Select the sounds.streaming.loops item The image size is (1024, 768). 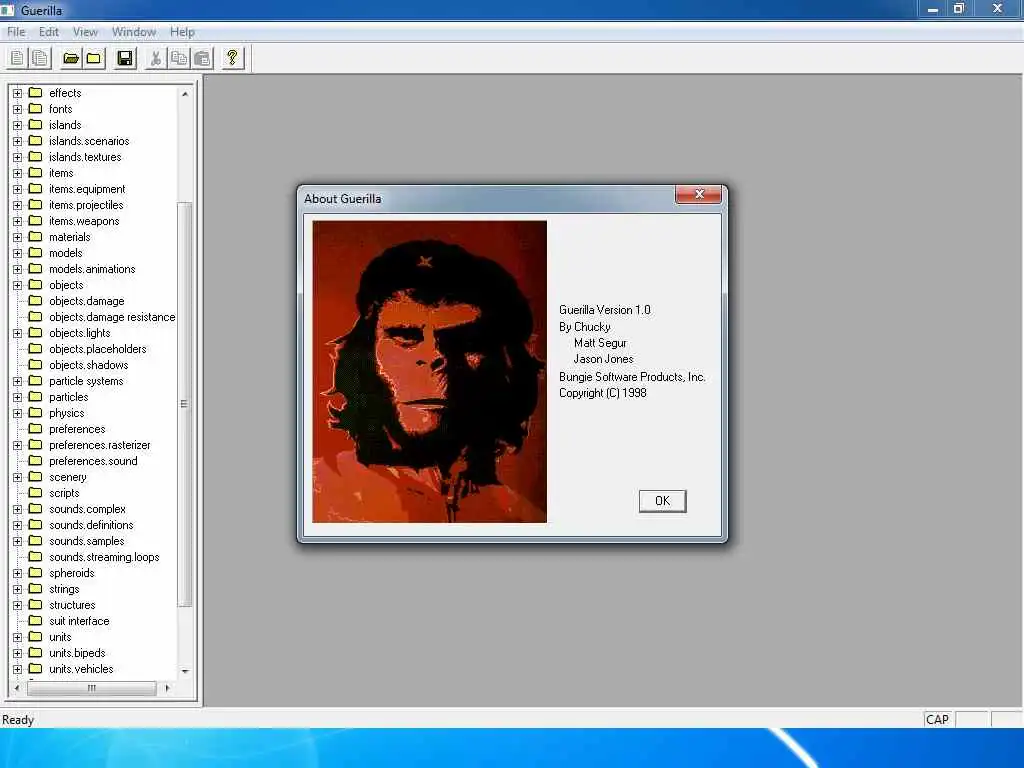click(x=104, y=556)
